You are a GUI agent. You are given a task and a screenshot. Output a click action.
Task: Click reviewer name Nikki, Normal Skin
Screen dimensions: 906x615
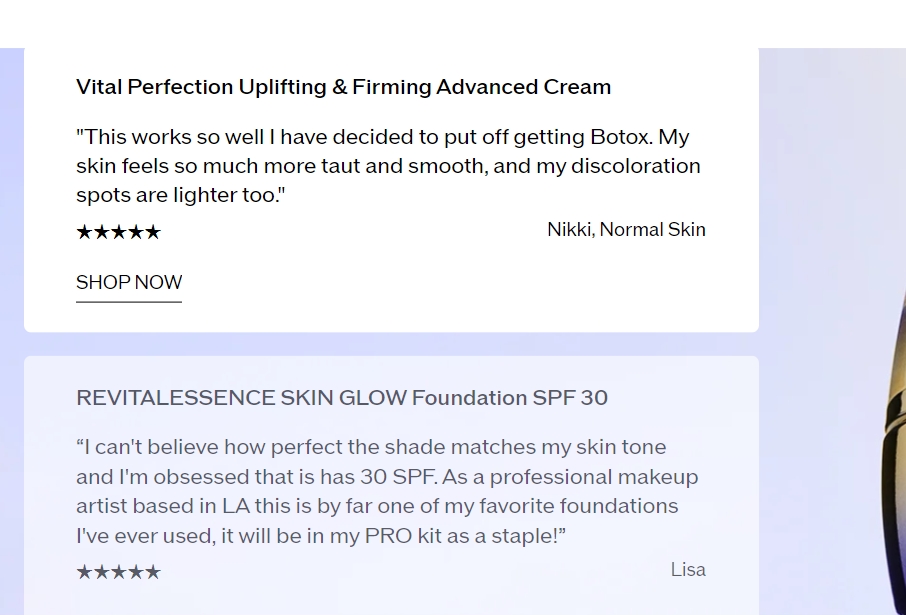626,229
